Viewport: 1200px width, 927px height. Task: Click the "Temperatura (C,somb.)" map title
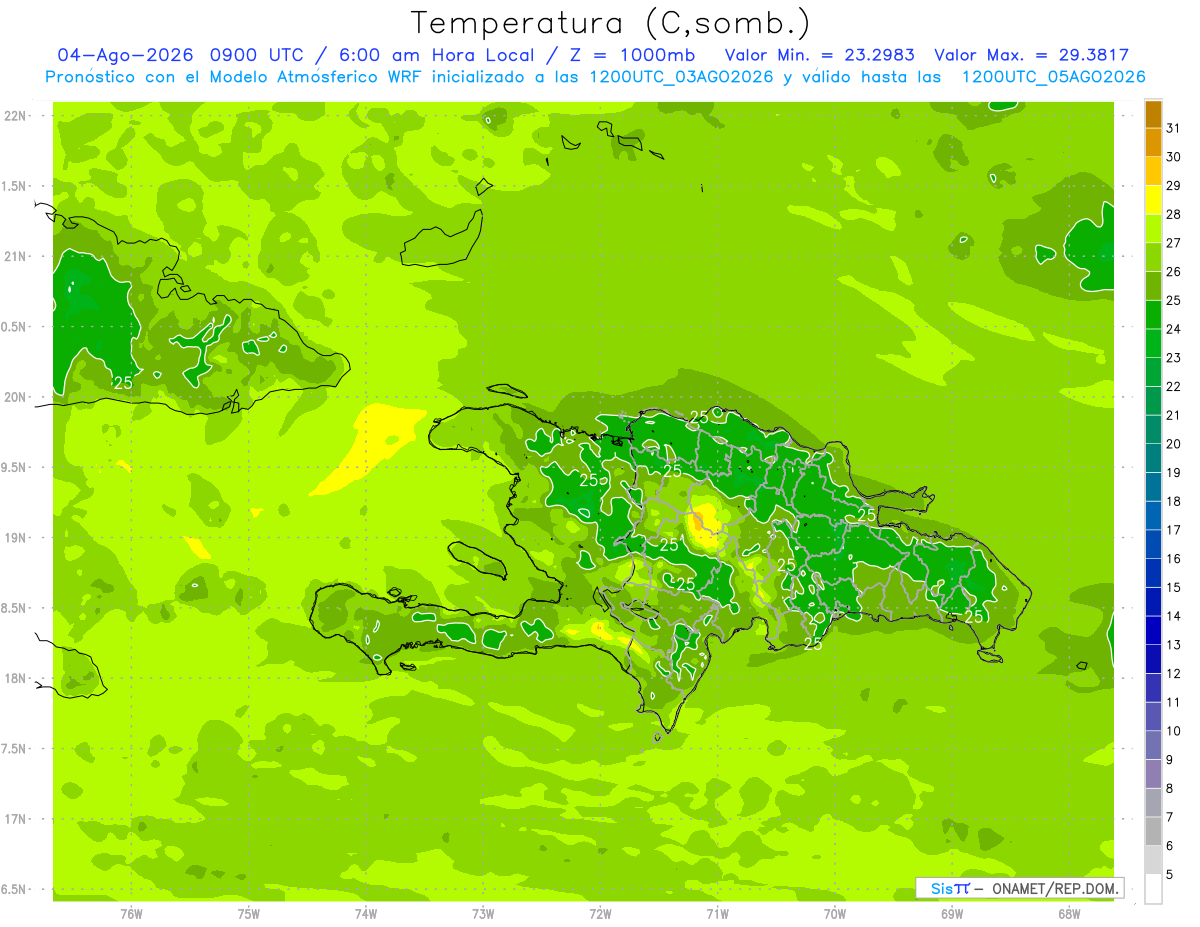(611, 23)
